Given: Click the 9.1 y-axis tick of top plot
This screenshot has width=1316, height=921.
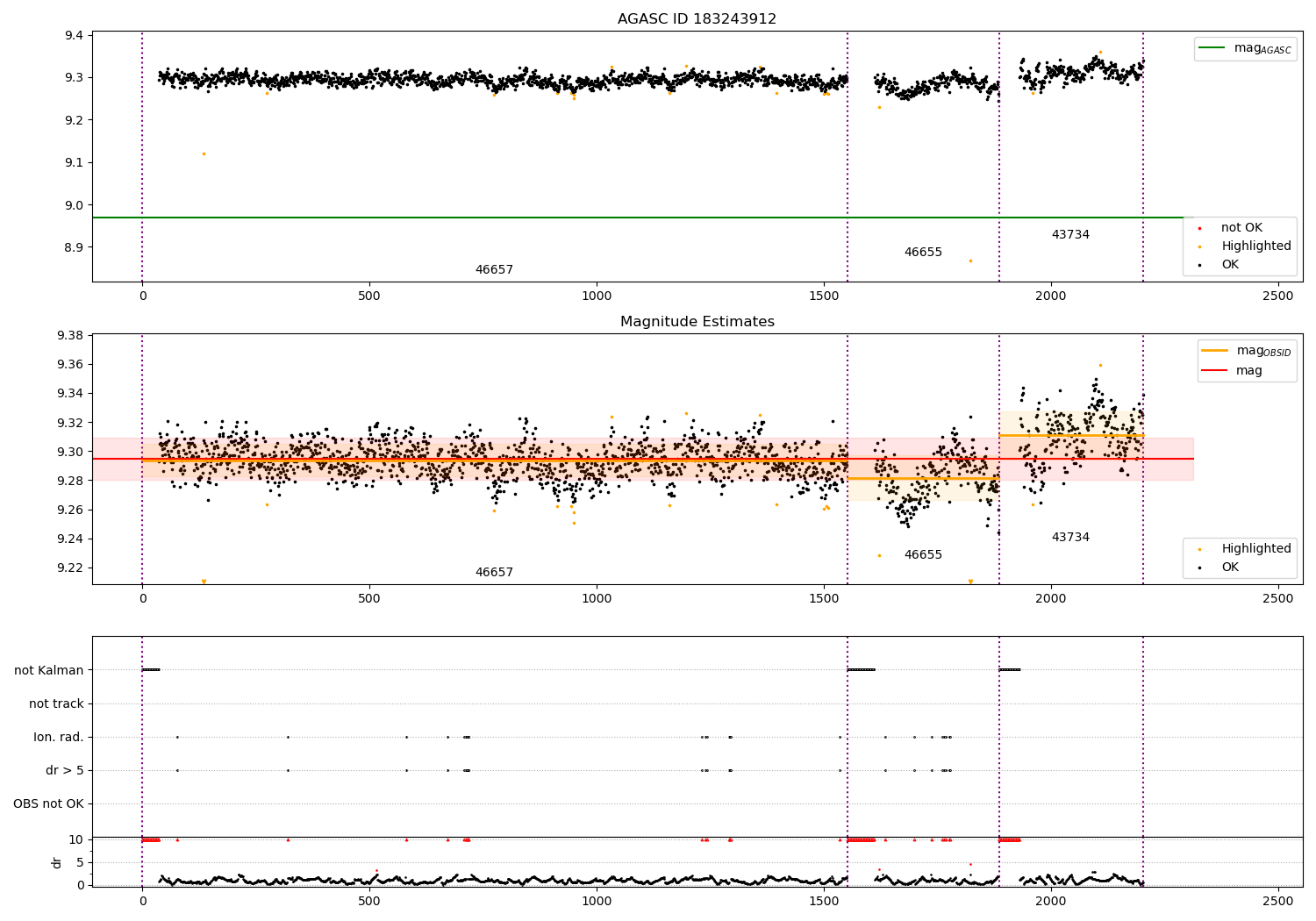Looking at the screenshot, I should 73,163.
